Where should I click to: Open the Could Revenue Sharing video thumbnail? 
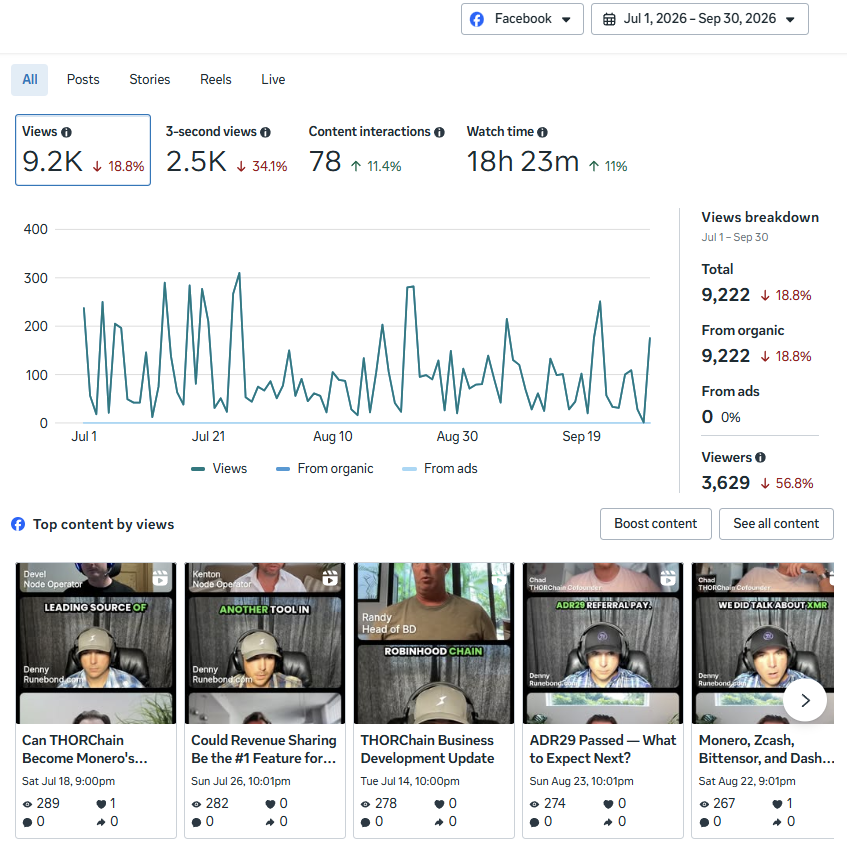[265, 643]
